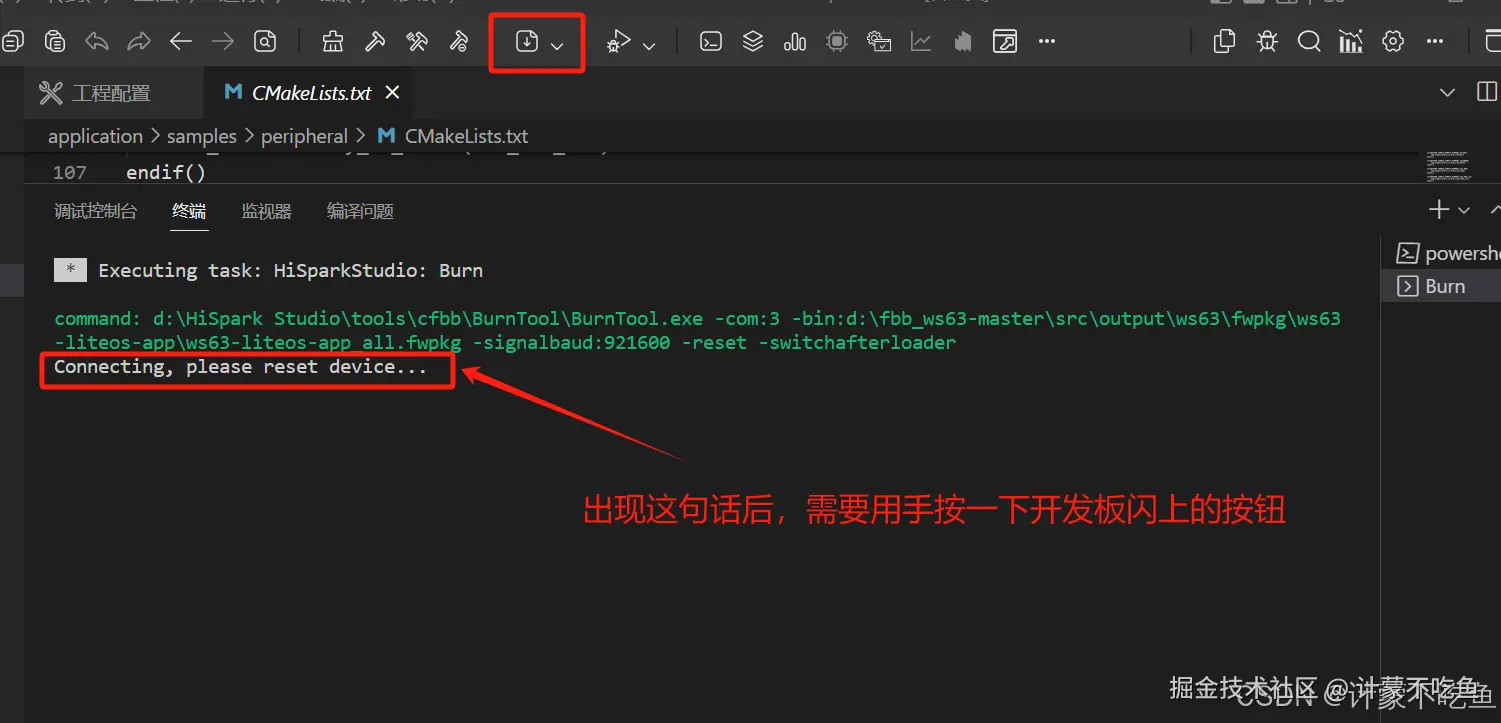Close the CMakeLists.txt tab
The image size is (1501, 723).
tap(392, 92)
